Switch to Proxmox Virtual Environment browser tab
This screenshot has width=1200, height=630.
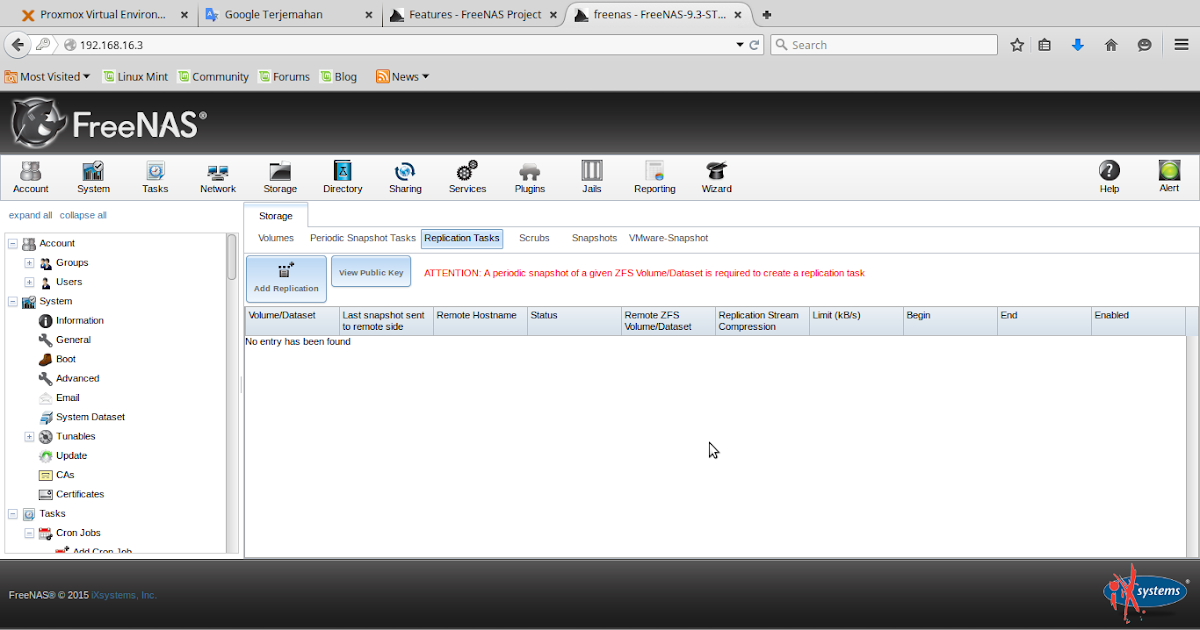pyautogui.click(x=105, y=14)
